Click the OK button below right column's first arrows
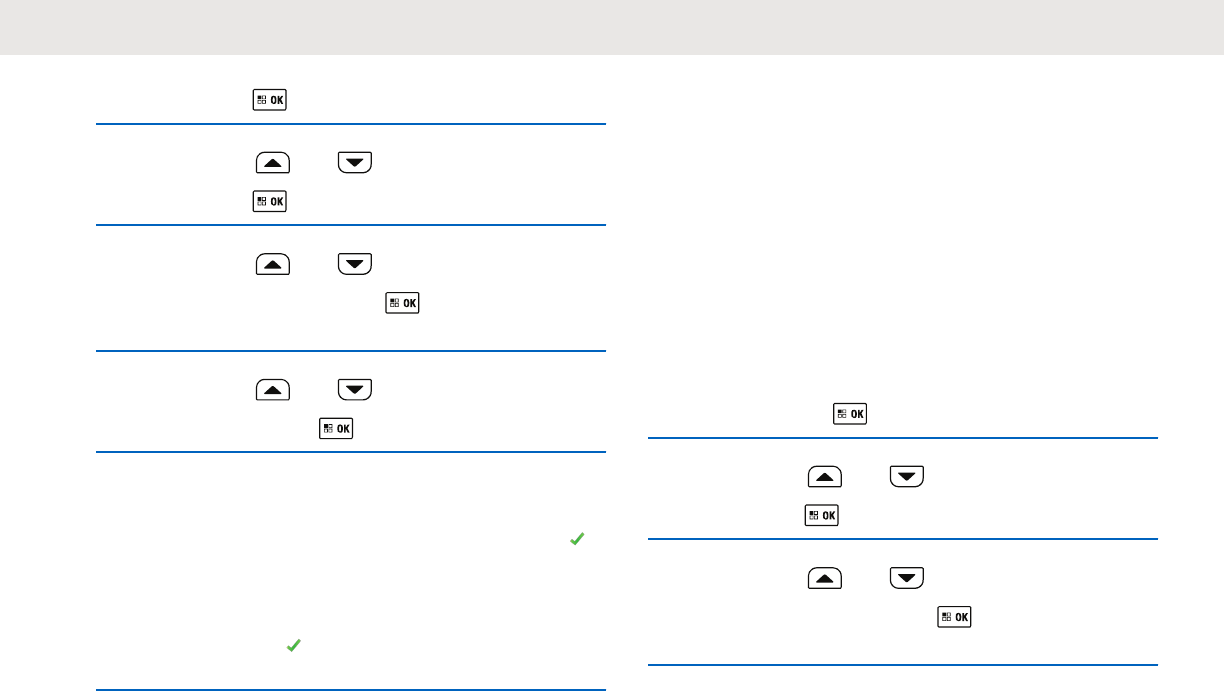Viewport: 1224px width, 691px height. (x=822, y=516)
